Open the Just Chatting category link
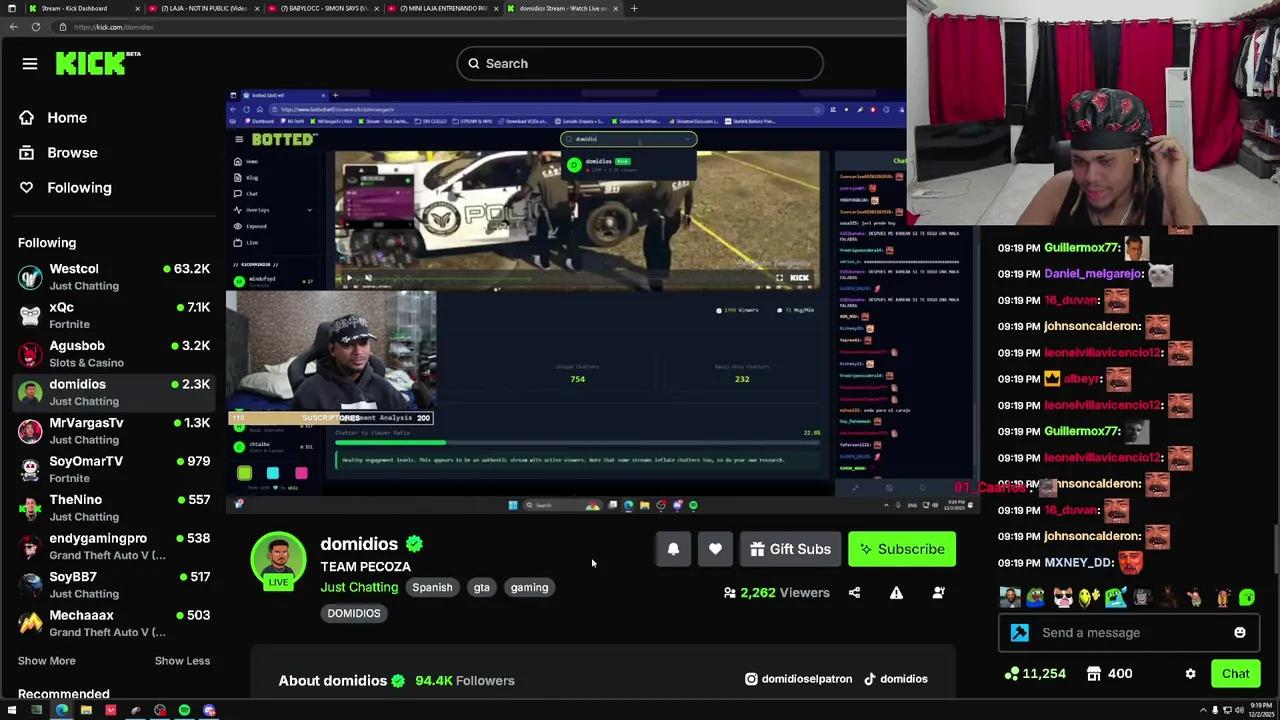This screenshot has width=1280, height=720. pyautogui.click(x=359, y=587)
